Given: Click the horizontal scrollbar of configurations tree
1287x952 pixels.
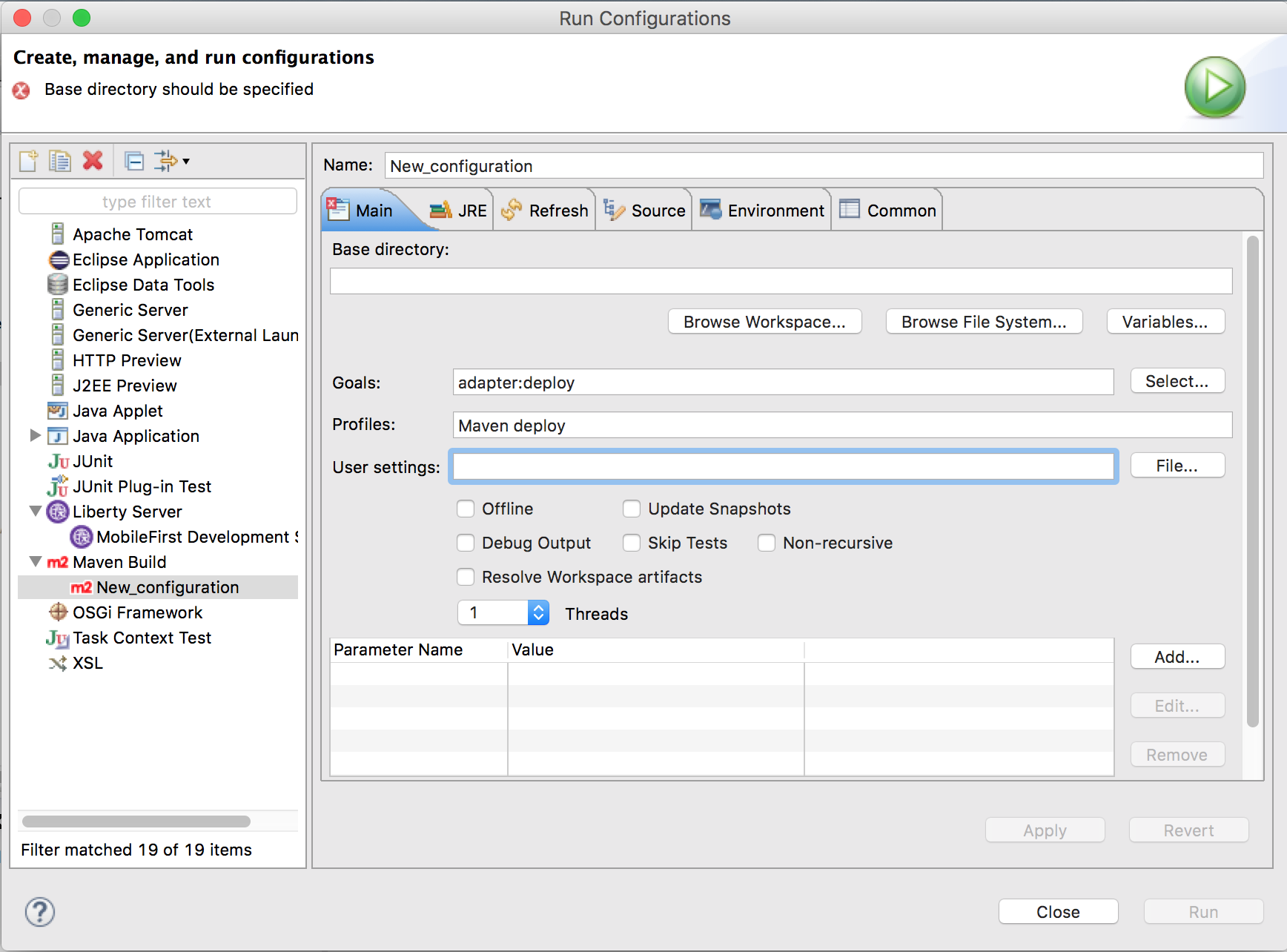Looking at the screenshot, I should click(136, 821).
